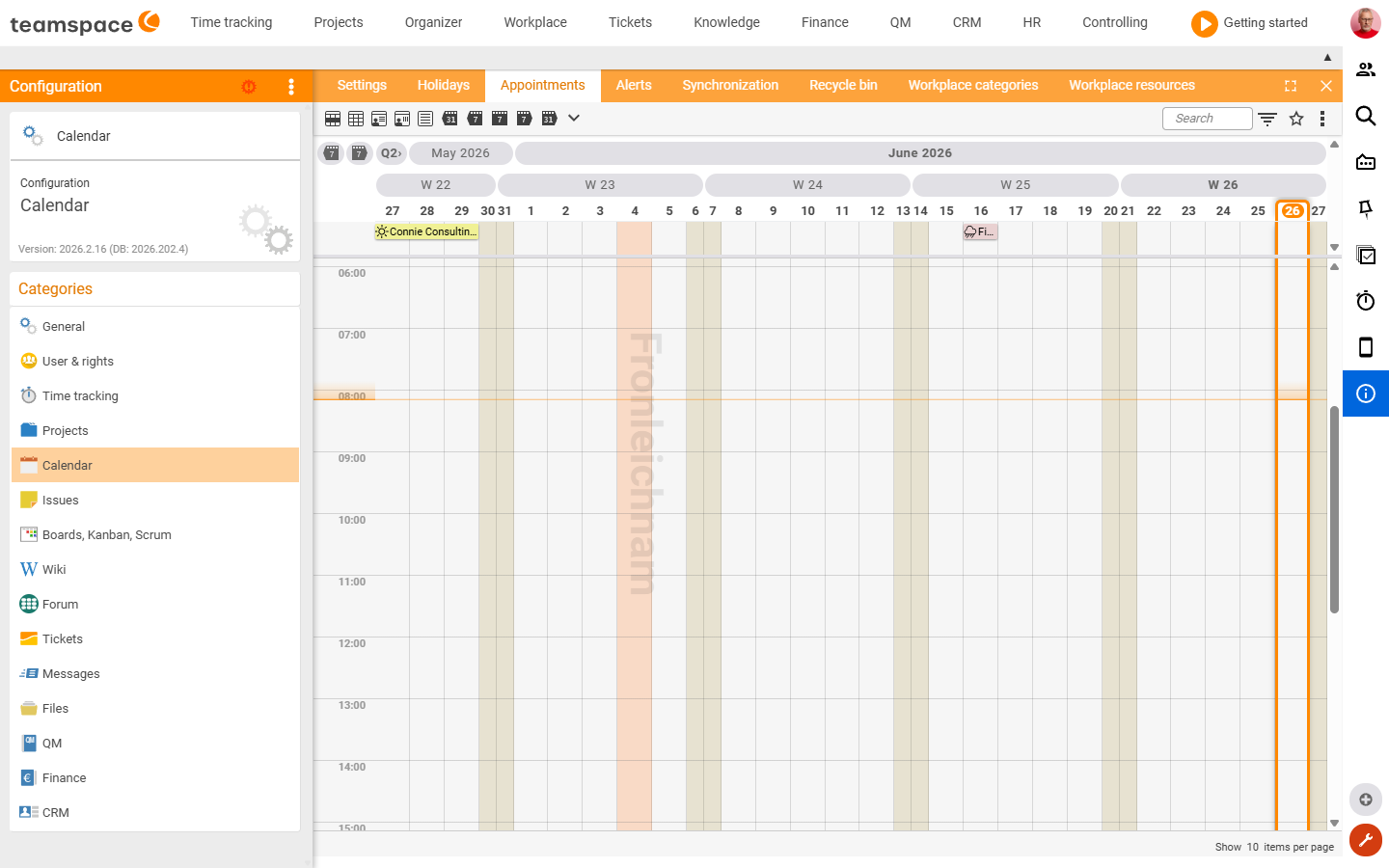Jump forward one month using toolbar right 31 icon
1389x868 pixels.
pos(549,119)
